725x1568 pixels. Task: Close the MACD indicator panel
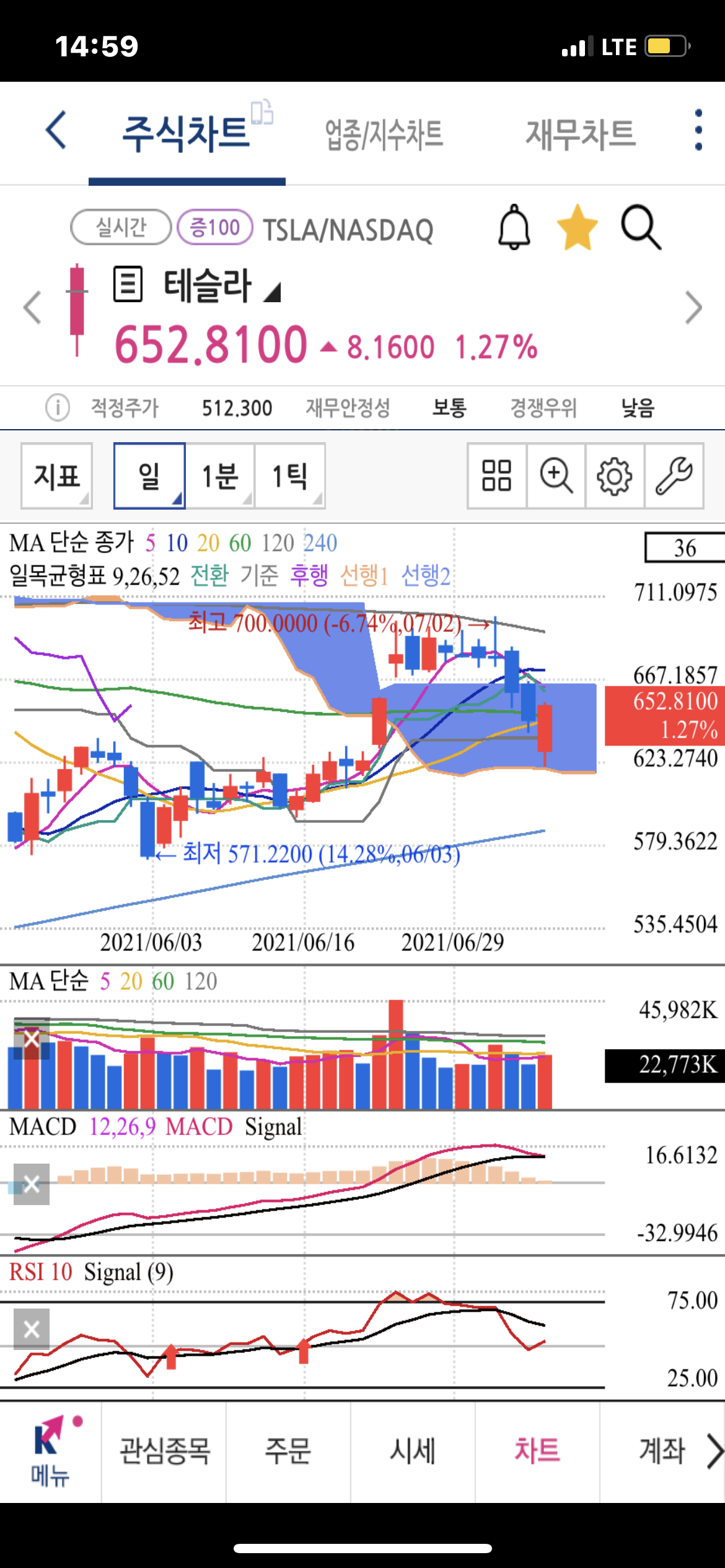(x=32, y=1184)
